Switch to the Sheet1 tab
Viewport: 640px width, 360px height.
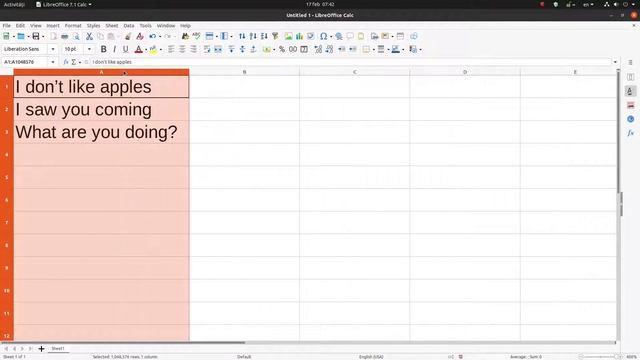[x=58, y=349]
